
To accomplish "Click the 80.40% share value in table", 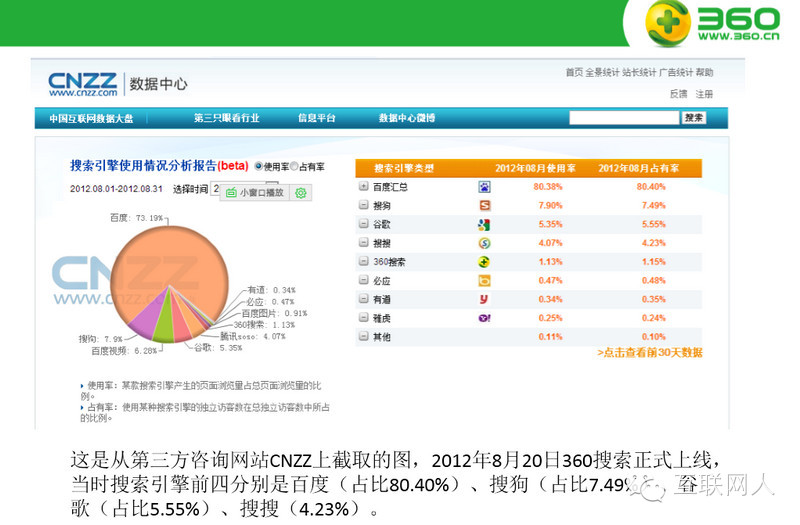I will coord(651,187).
